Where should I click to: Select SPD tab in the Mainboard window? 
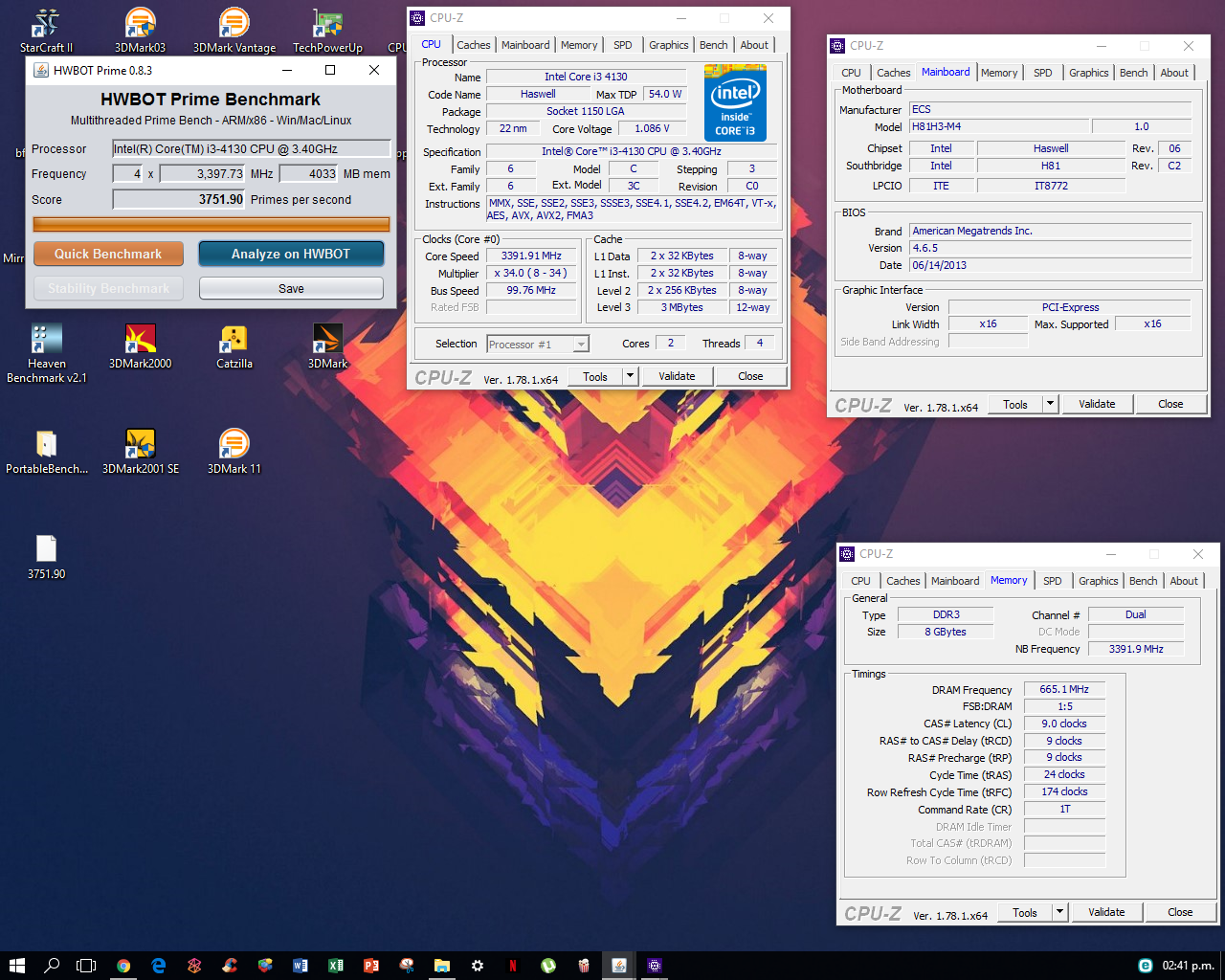[x=1043, y=73]
